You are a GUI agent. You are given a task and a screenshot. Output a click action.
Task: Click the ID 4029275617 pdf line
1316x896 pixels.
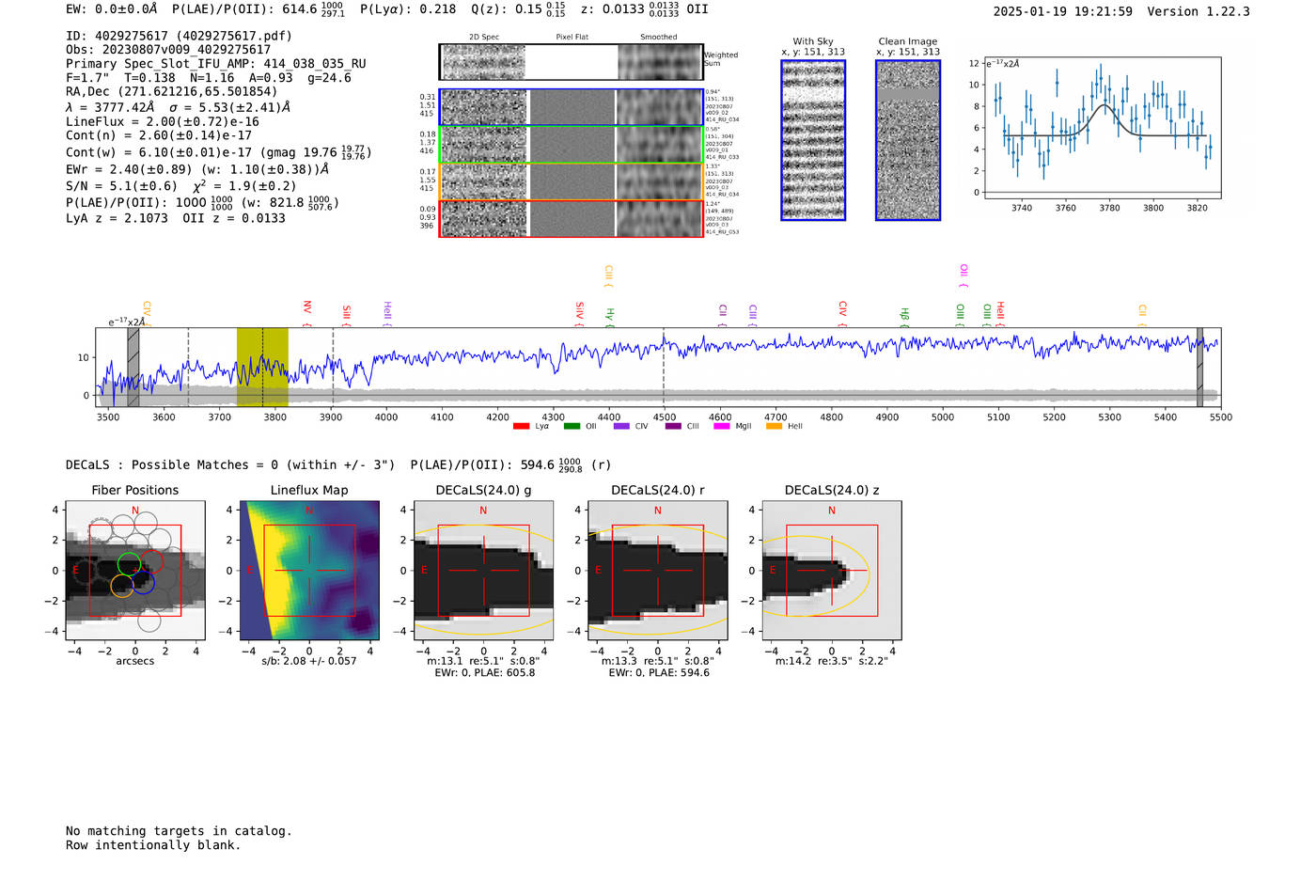pos(179,36)
